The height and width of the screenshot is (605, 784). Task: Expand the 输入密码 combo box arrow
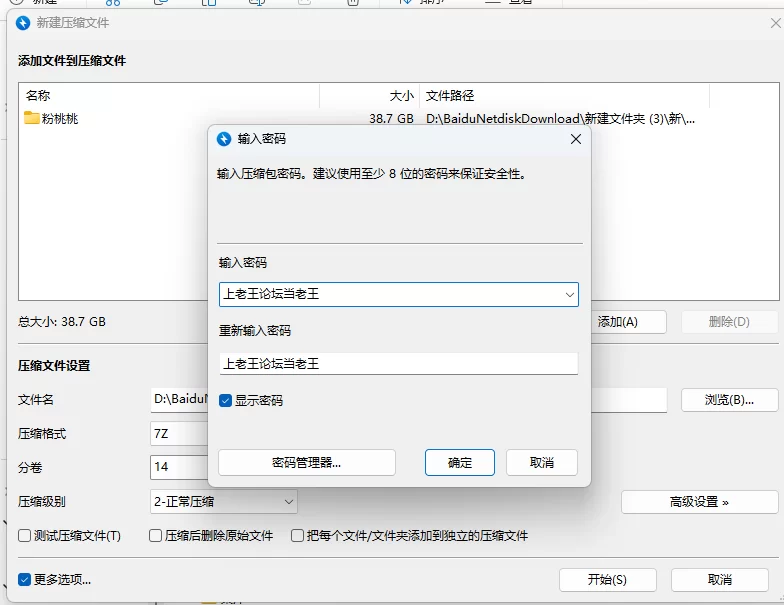570,294
